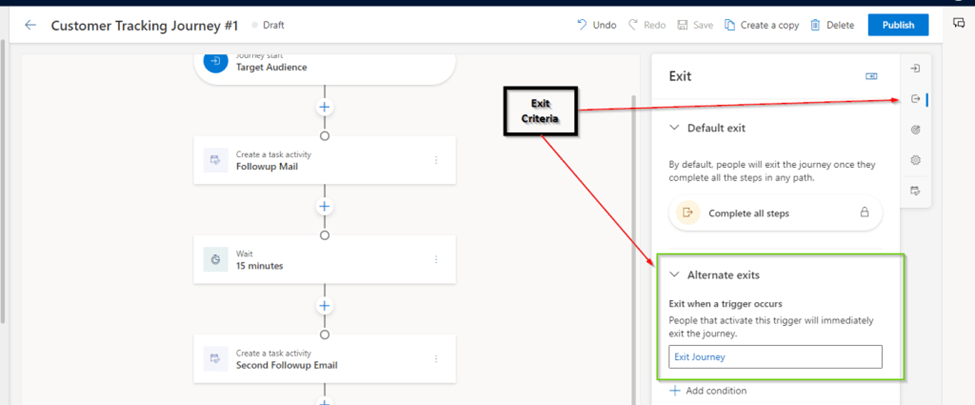Image resolution: width=975 pixels, height=405 pixels.
Task: Publish the journey
Action: tap(897, 25)
